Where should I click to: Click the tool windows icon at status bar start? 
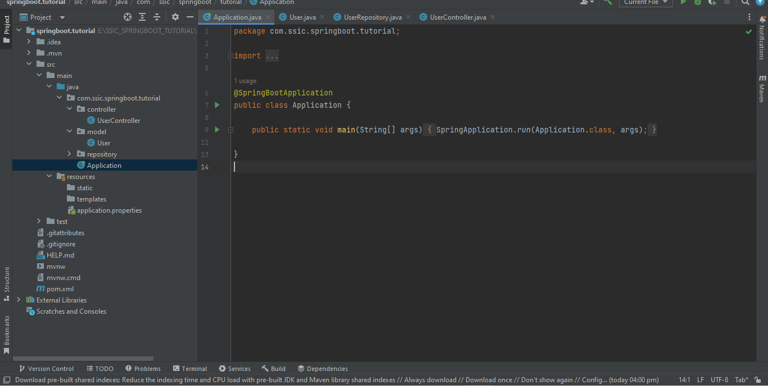[6, 380]
